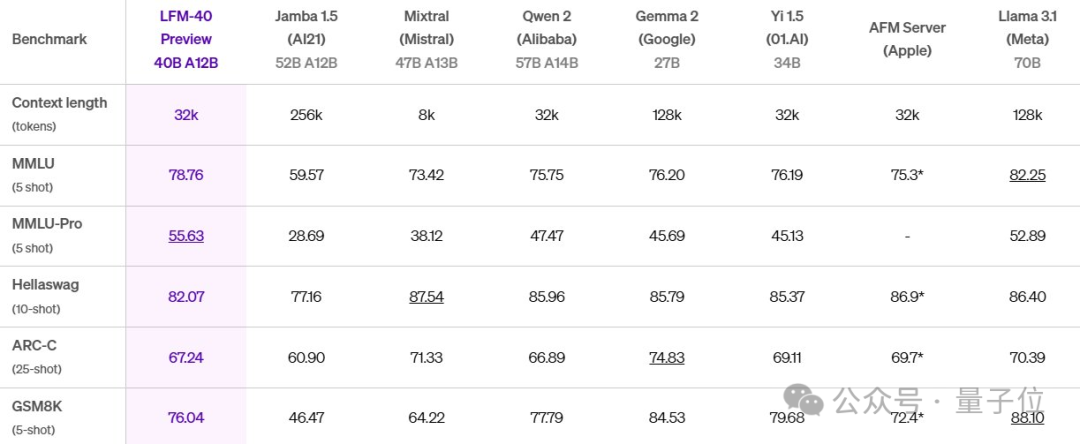The image size is (1080, 444).
Task: Select the Gemma 2 (Google) column header
Action: 666,28
